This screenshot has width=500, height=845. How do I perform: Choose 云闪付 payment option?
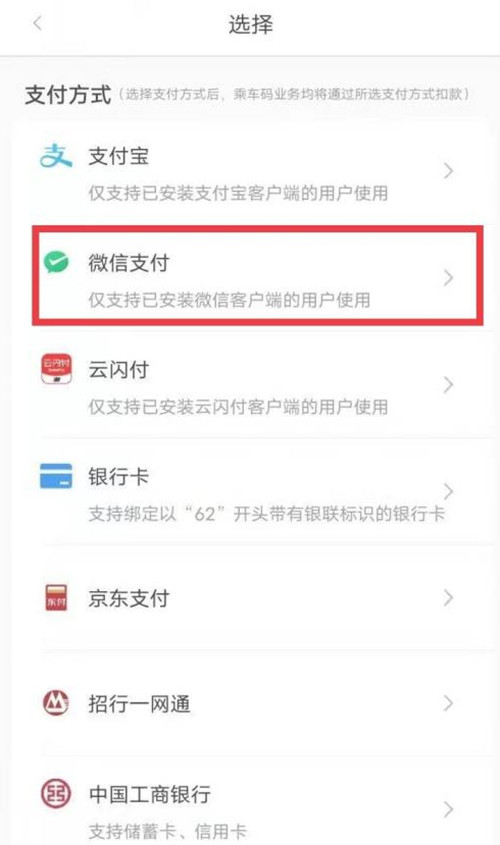click(251, 386)
